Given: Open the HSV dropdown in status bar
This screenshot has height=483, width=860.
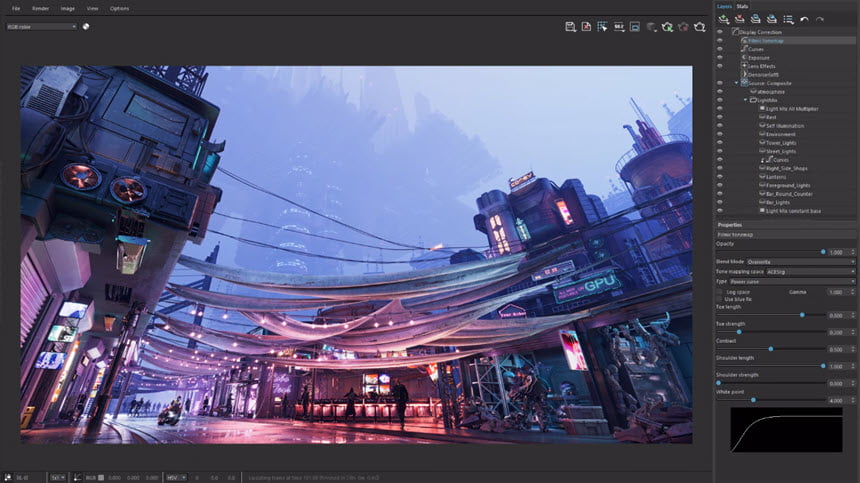Looking at the screenshot, I should coord(176,478).
